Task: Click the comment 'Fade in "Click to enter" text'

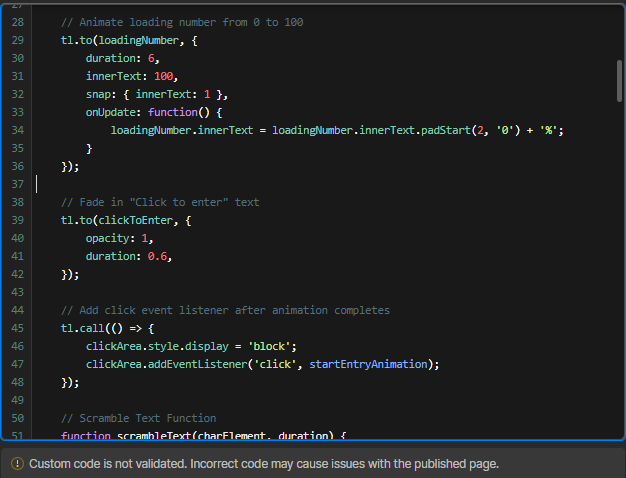Action: point(160,202)
